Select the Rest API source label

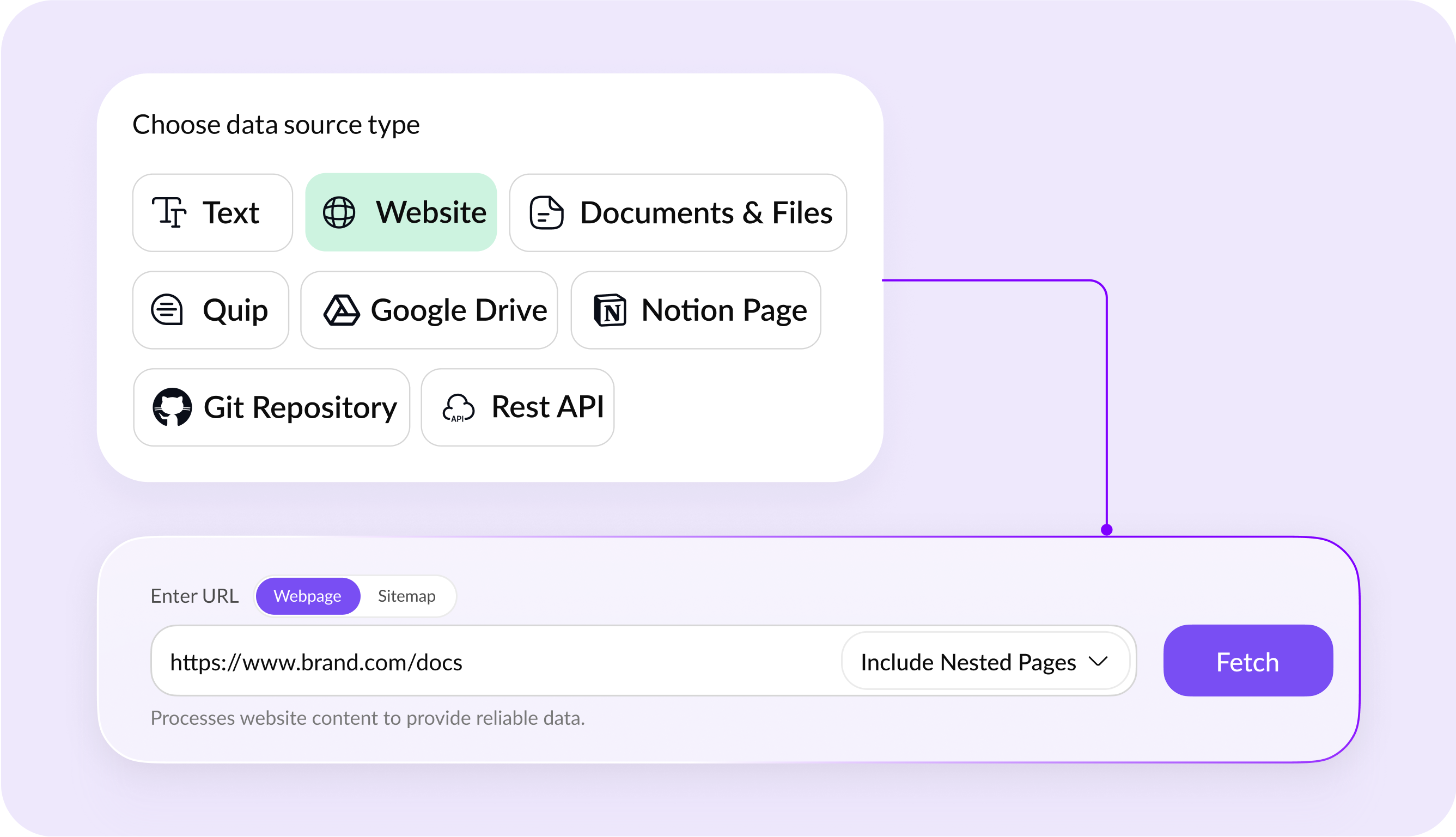(547, 407)
